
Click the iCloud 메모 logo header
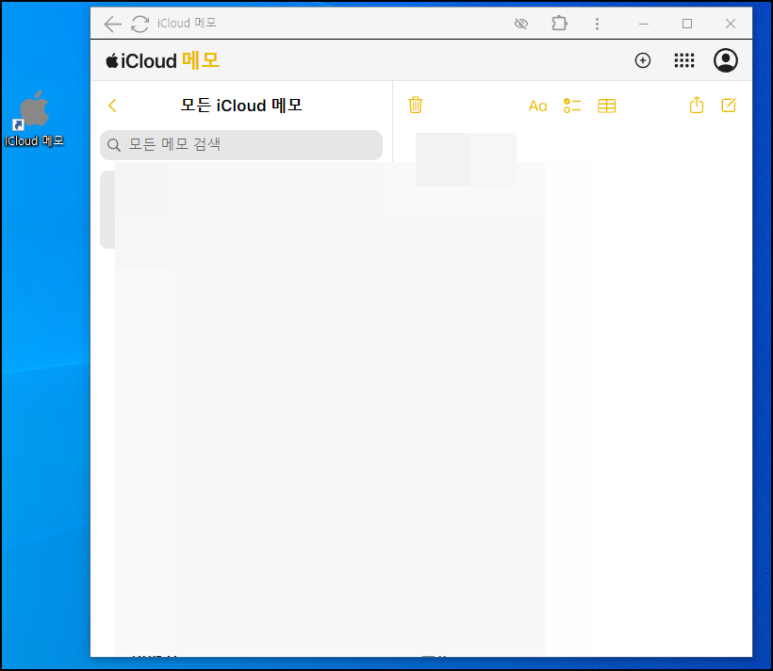click(x=162, y=61)
